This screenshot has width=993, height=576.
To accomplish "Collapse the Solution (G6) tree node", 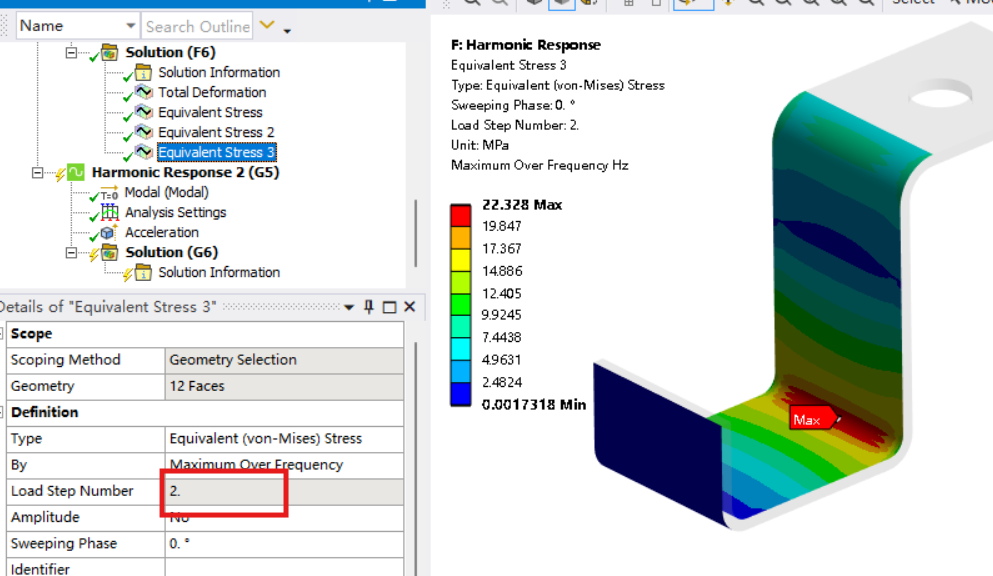I will click(72, 253).
